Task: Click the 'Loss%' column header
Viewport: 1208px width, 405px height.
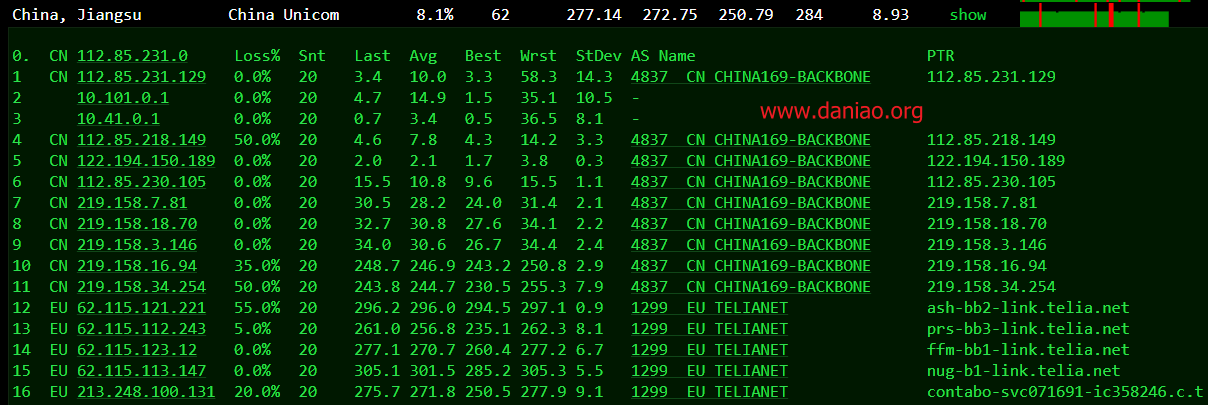Action: [257, 56]
